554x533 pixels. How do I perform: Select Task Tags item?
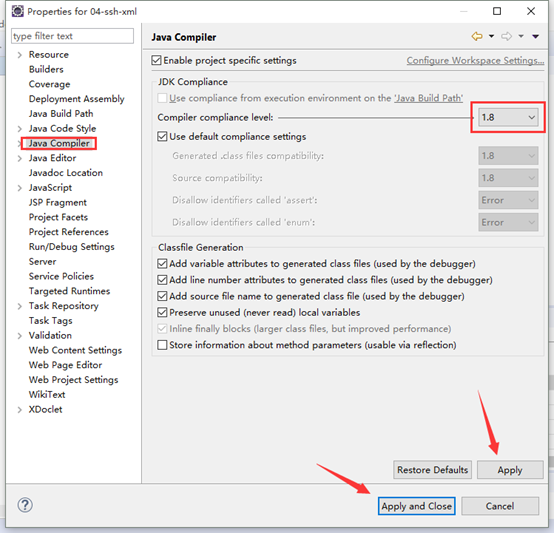point(51,320)
